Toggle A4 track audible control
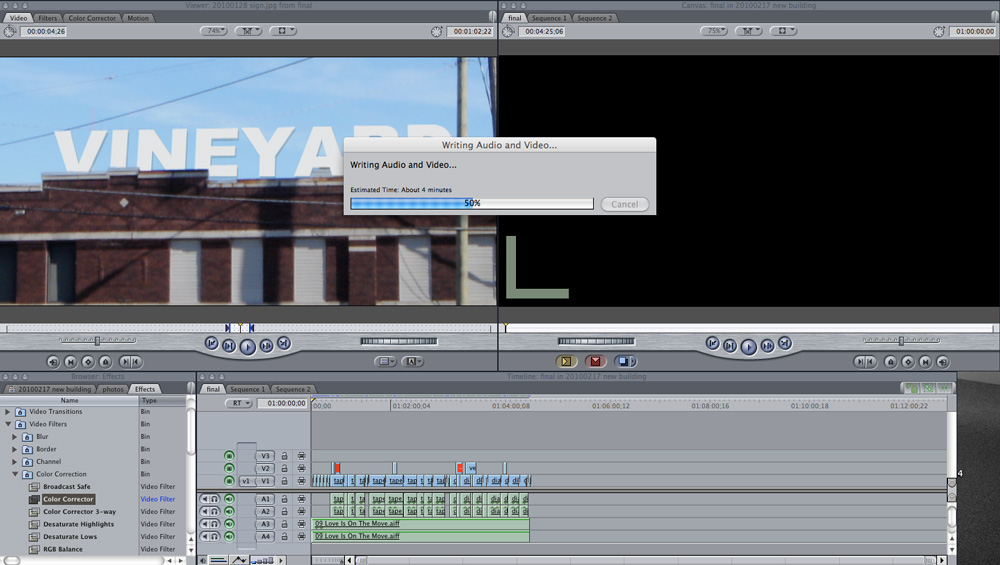1000x565 pixels. (229, 536)
